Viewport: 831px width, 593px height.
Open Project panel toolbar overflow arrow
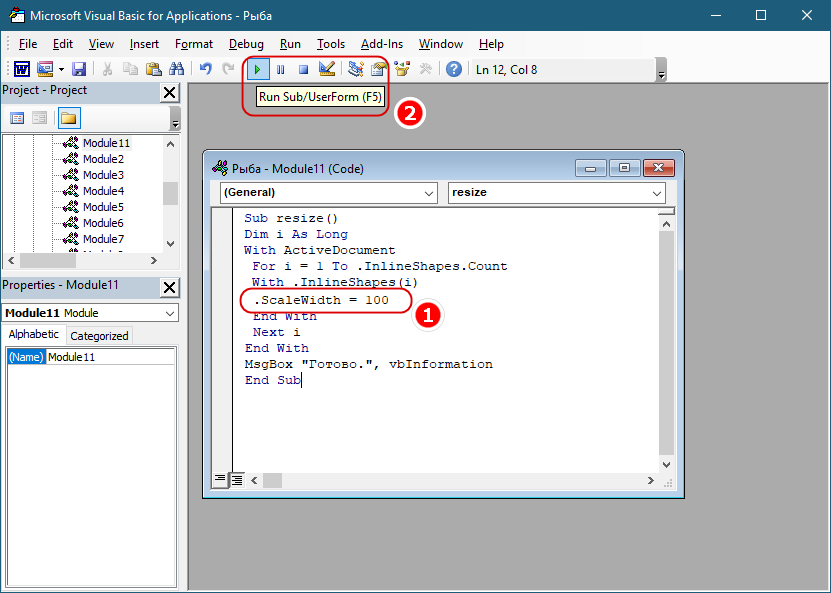[175, 118]
